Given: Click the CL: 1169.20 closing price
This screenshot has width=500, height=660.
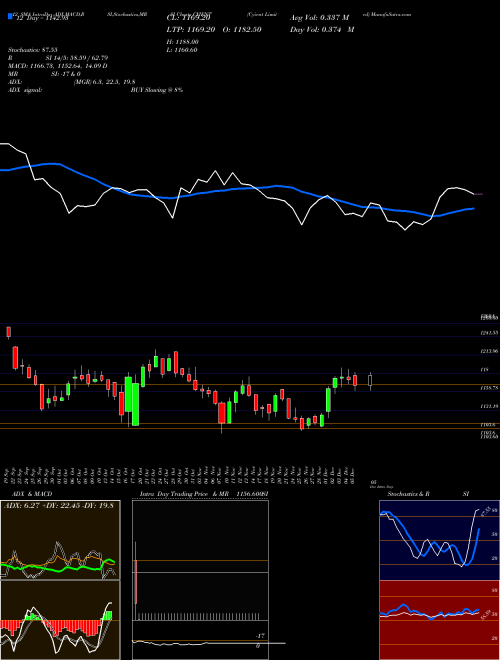Looking at the screenshot, I should point(189,19).
